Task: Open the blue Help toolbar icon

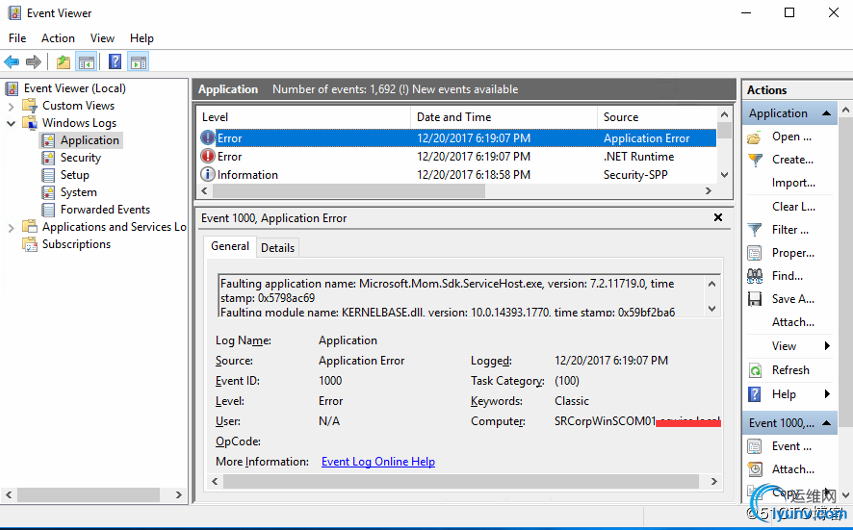Action: (x=115, y=62)
